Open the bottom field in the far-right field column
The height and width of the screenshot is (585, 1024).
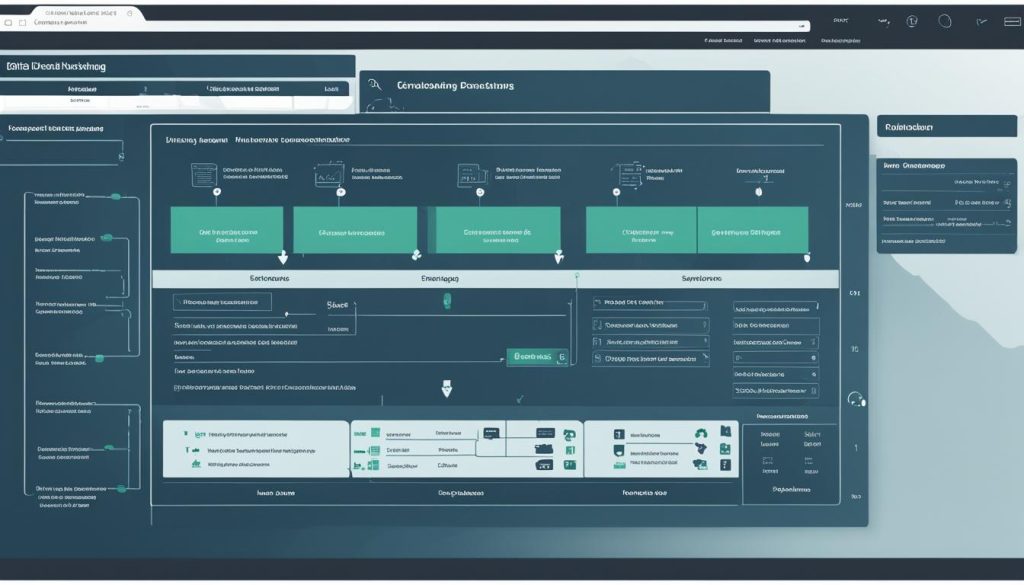click(776, 390)
